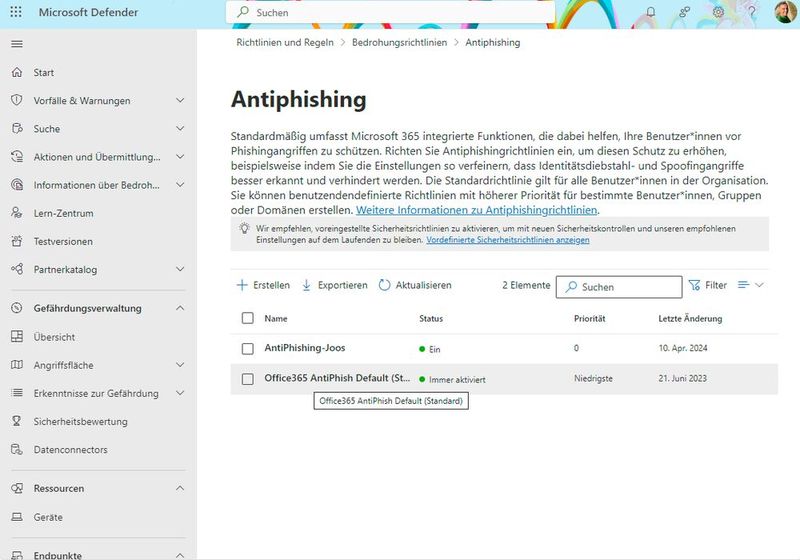Screen dimensions: 800x560
Task: Focus the policy list Suchen field
Action: click(619, 287)
